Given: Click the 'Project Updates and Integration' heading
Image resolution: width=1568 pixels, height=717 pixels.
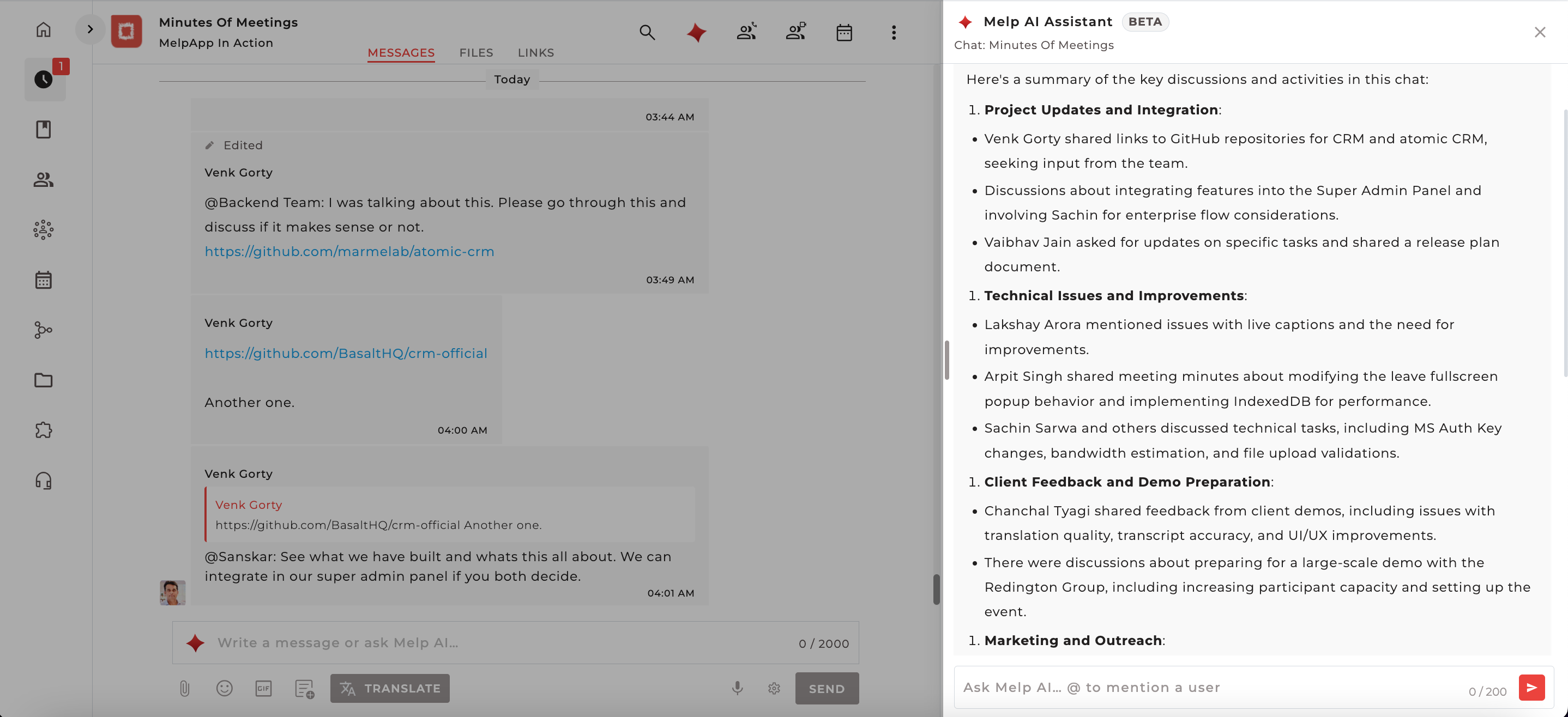Looking at the screenshot, I should point(1101,110).
